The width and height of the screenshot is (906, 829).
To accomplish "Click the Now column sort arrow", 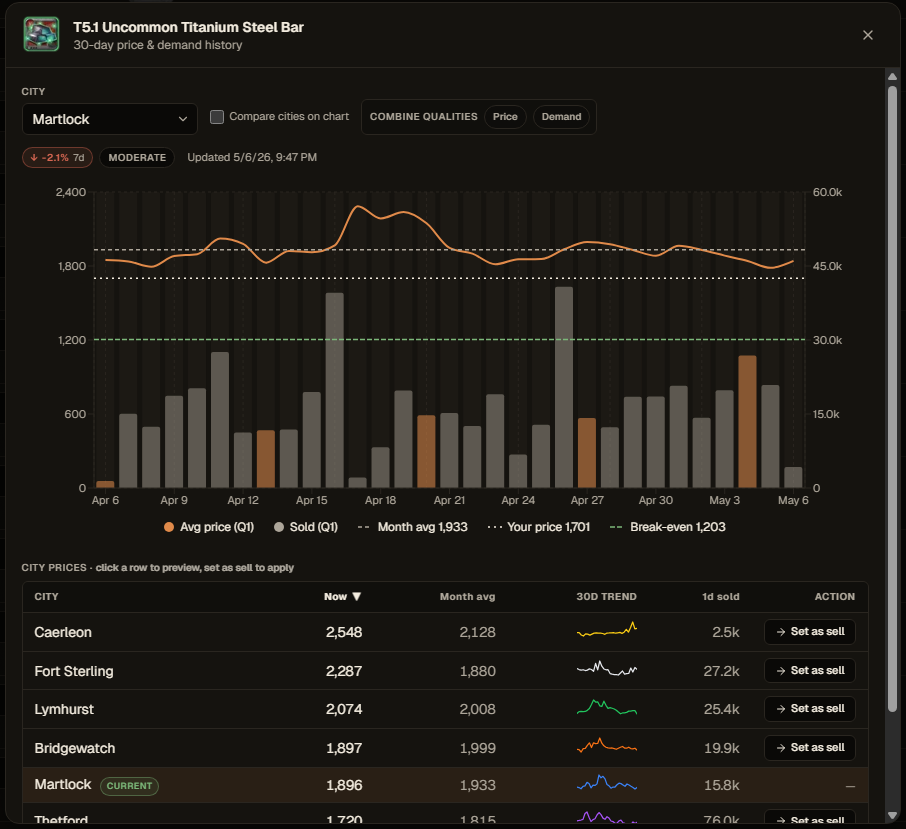I will [x=357, y=597].
